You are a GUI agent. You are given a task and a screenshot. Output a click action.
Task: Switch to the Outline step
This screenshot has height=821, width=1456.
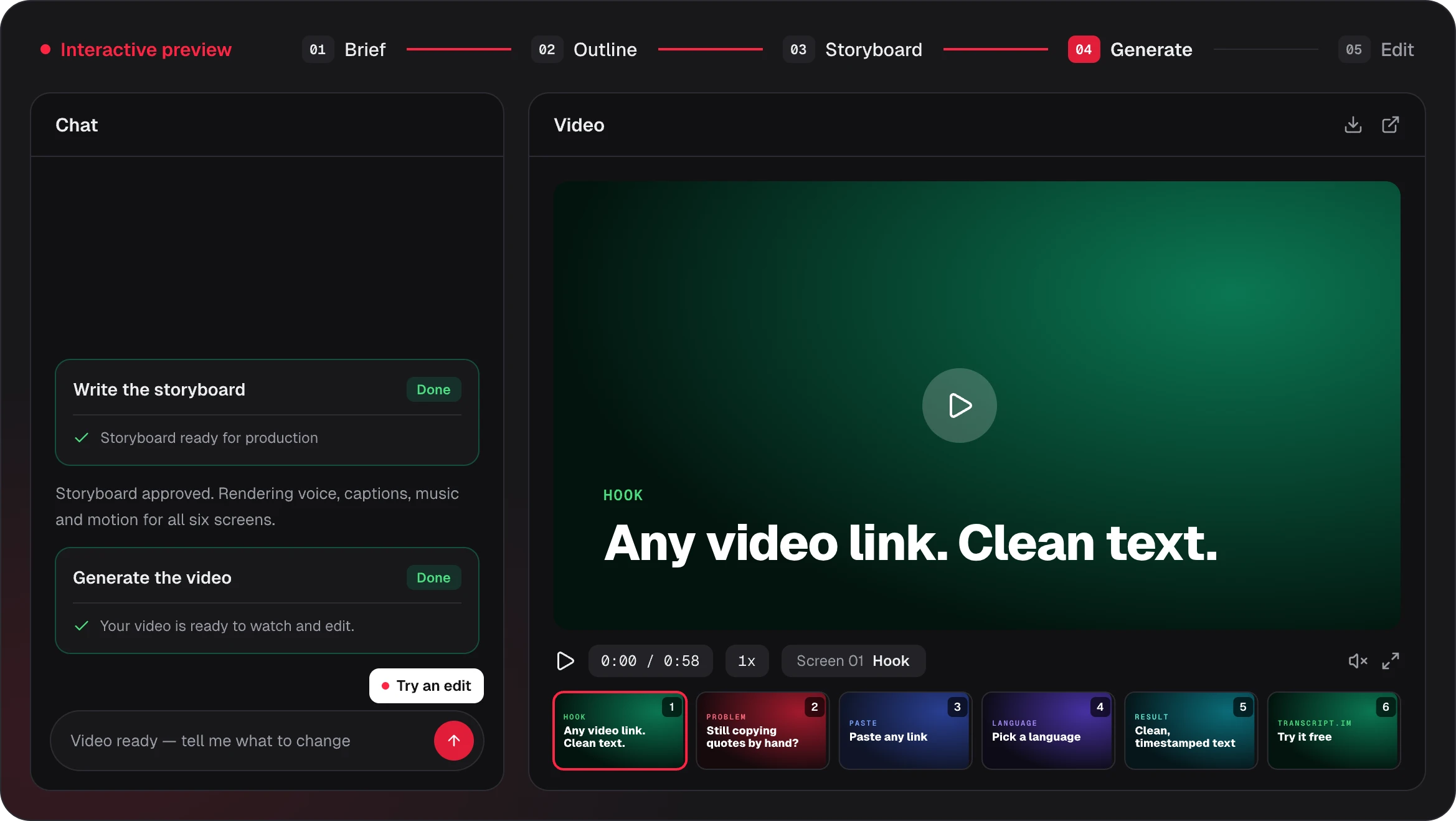(584, 49)
